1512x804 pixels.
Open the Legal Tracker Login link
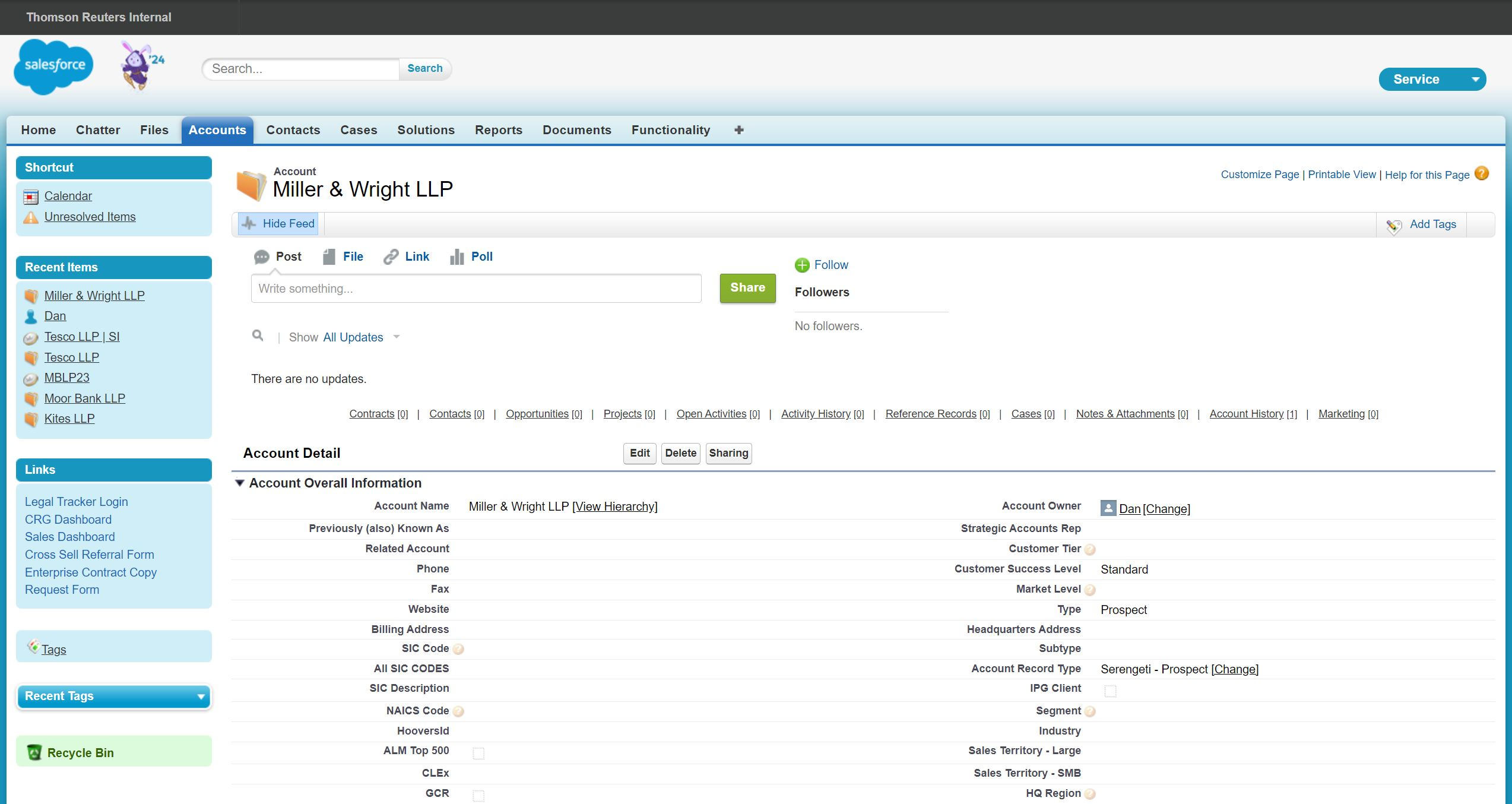point(76,502)
